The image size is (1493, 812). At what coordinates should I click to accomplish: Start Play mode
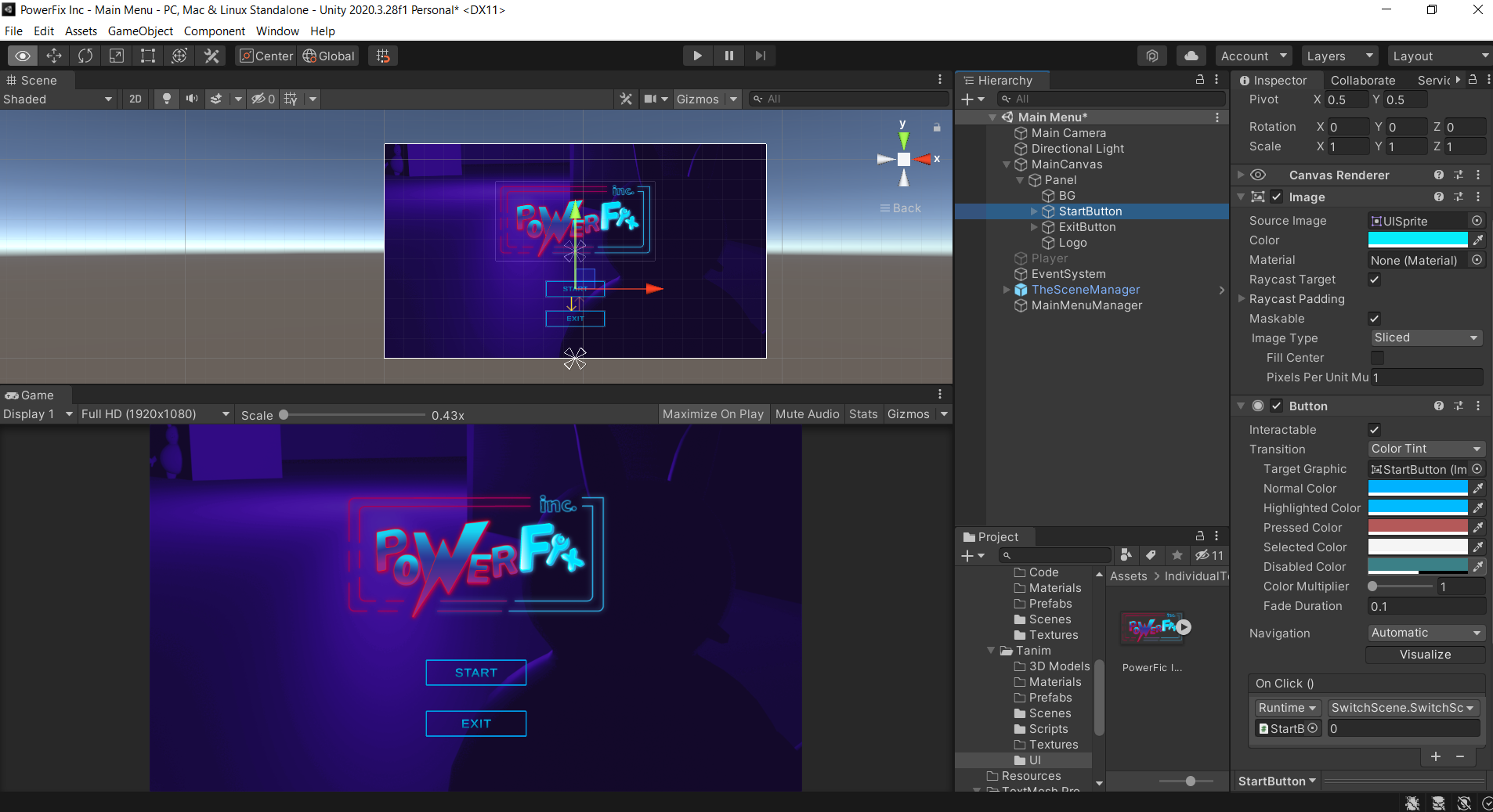[x=697, y=56]
